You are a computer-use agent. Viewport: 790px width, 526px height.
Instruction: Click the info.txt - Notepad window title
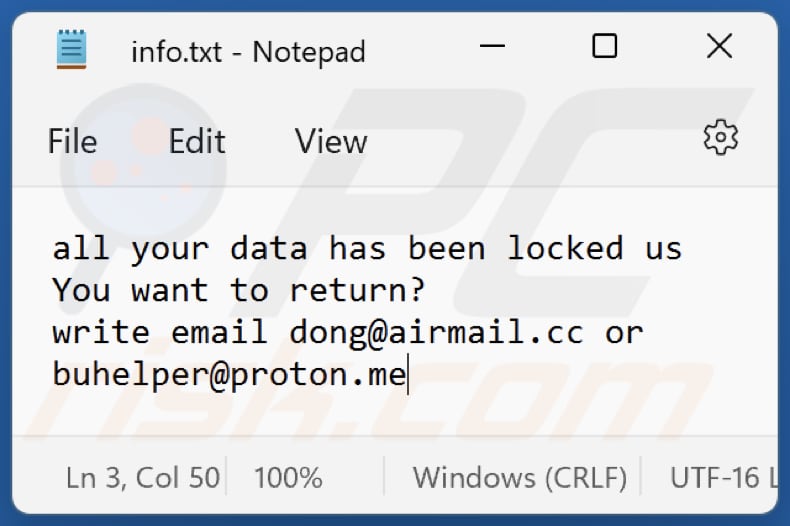248,51
